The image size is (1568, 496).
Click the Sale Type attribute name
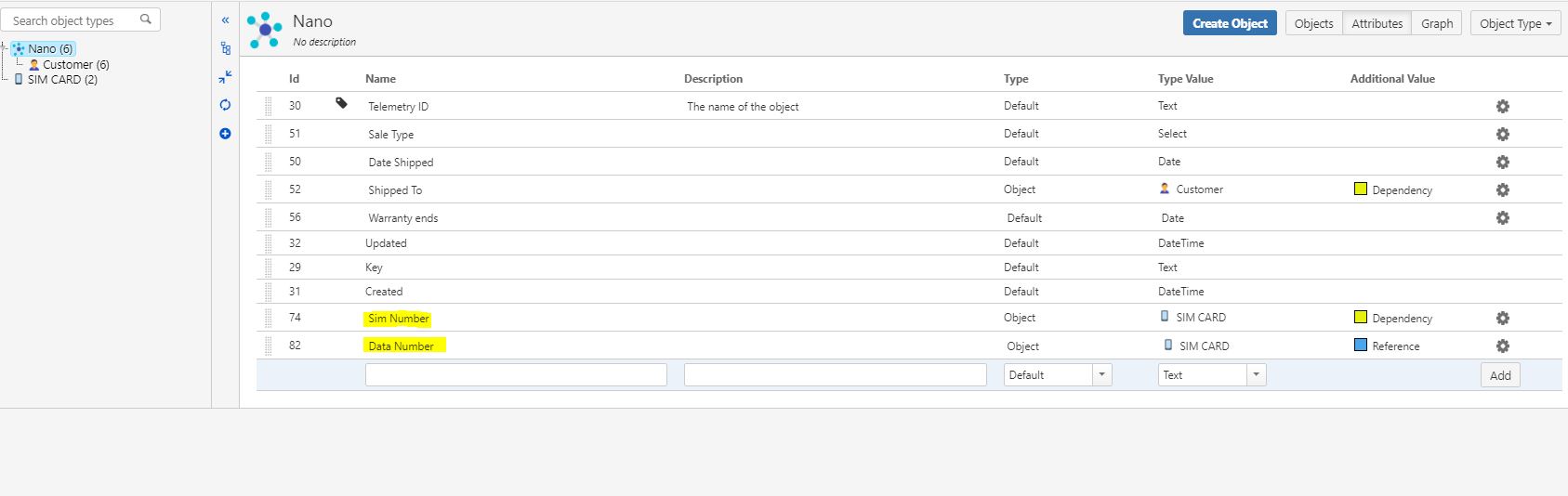(390, 134)
